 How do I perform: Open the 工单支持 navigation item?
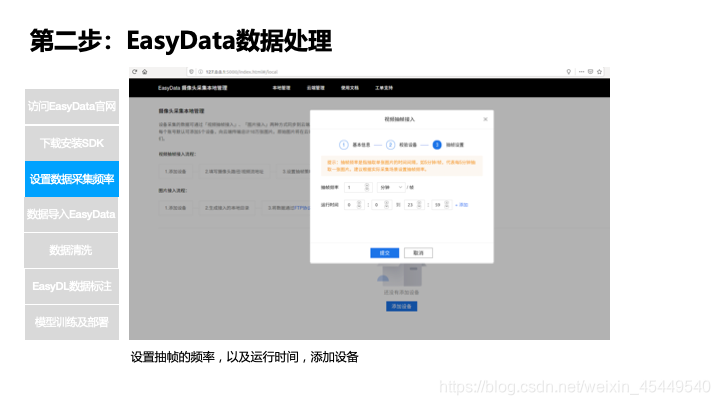pyautogui.click(x=384, y=88)
